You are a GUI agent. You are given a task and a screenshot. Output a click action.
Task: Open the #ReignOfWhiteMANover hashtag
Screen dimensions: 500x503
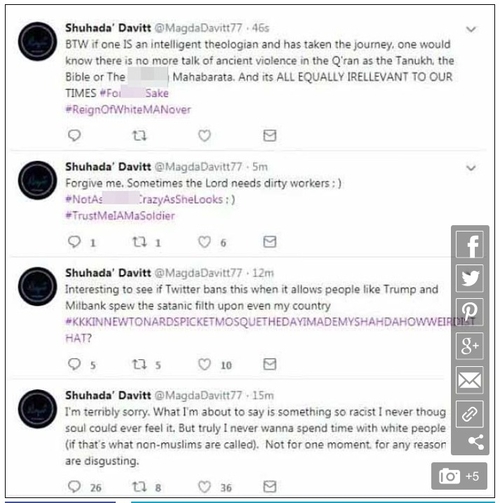[x=128, y=110]
